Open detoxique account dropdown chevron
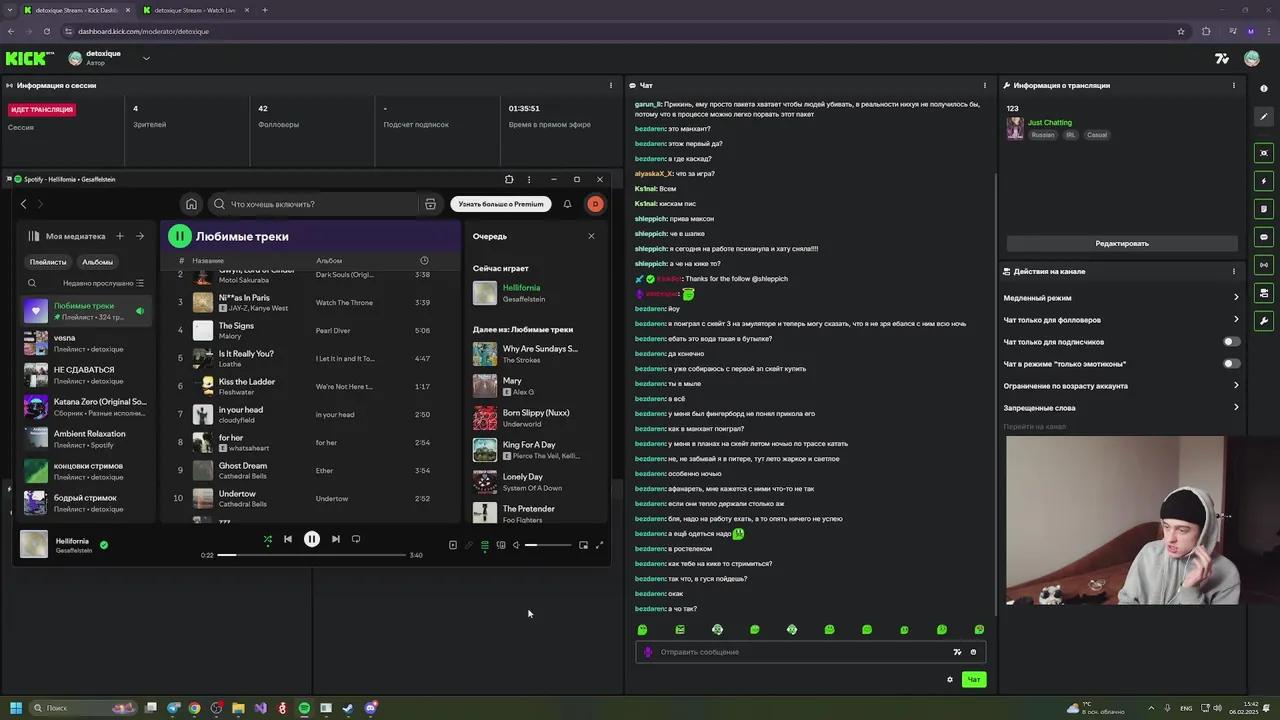 (x=146, y=58)
